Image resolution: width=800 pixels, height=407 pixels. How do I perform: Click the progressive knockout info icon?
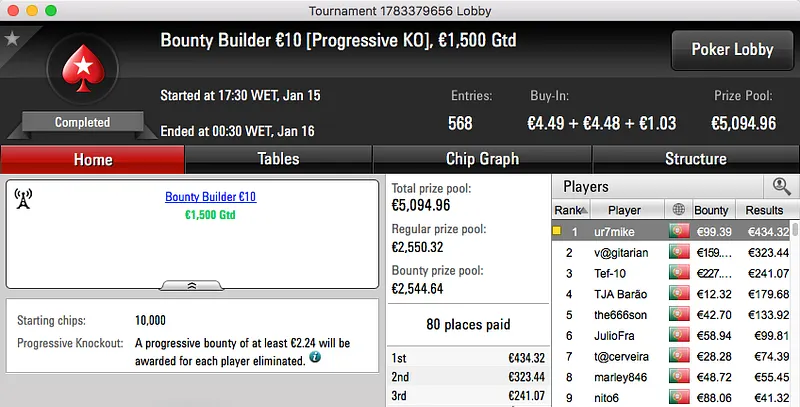(316, 356)
